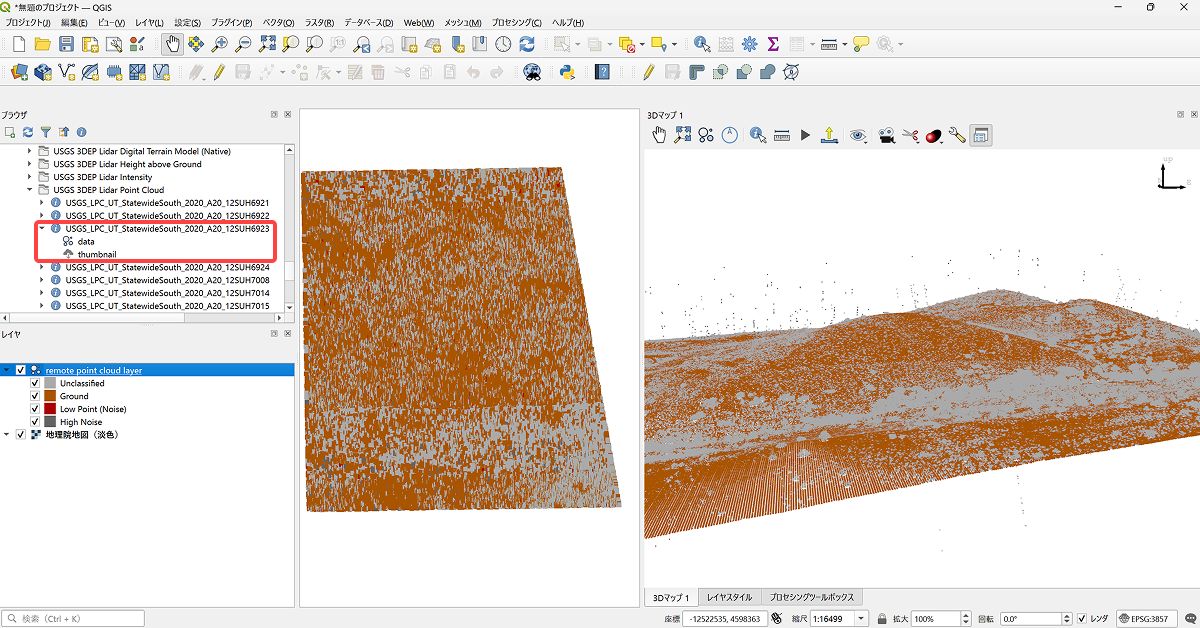Uncheck the Ground class checkbox
The width and height of the screenshot is (1200, 628).
(x=35, y=396)
